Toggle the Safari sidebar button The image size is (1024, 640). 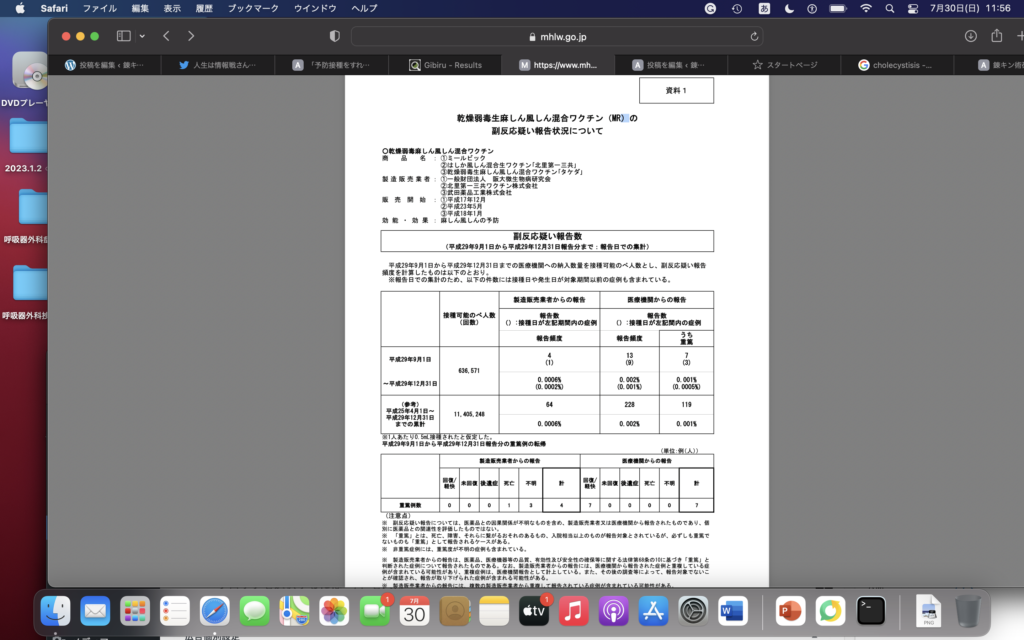click(x=124, y=36)
